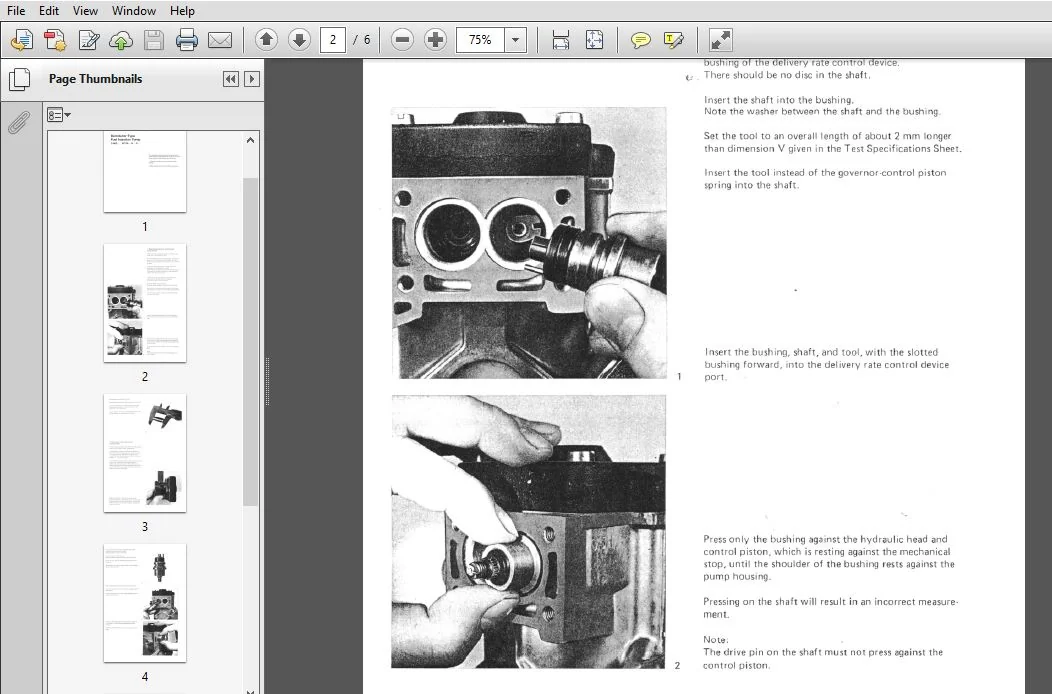Click the Print icon
Screen dimensions: 1052x694
187,40
